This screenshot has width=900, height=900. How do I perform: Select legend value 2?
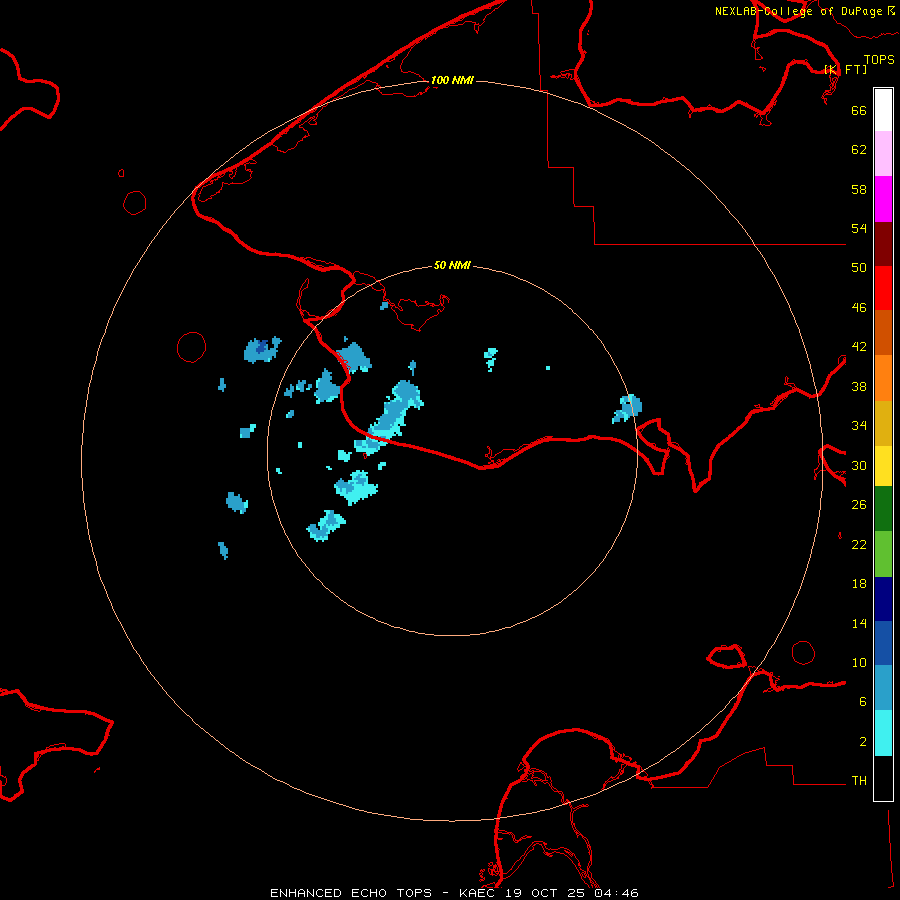point(863,742)
